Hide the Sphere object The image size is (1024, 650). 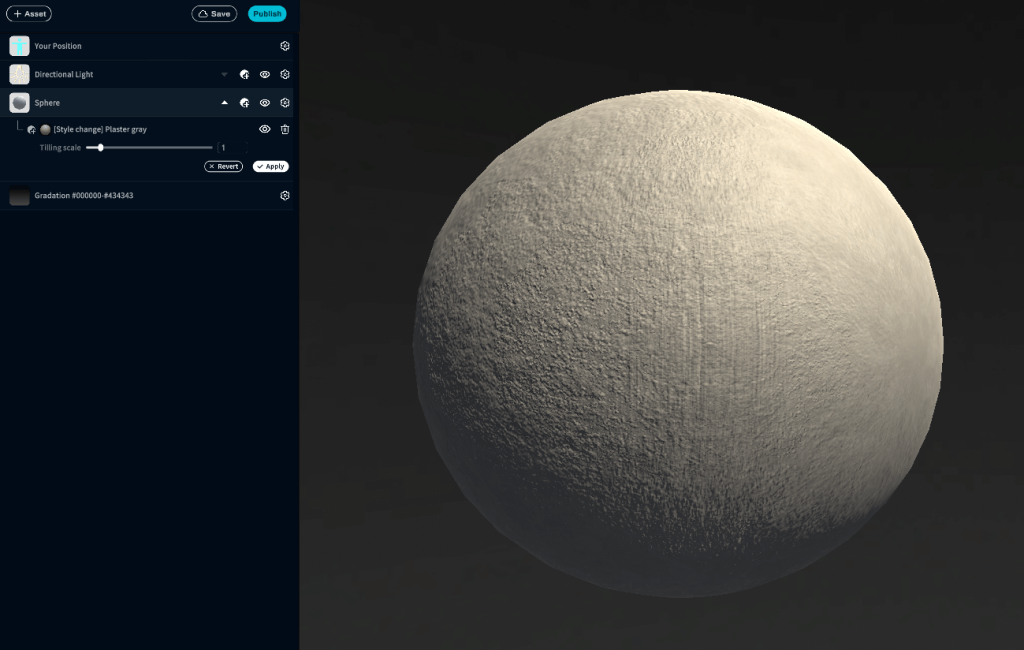point(265,103)
